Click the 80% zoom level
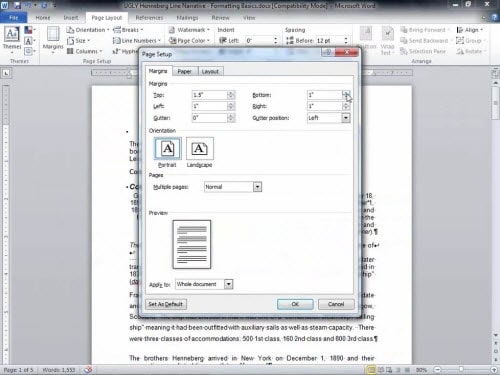500x375 pixels. click(421, 370)
